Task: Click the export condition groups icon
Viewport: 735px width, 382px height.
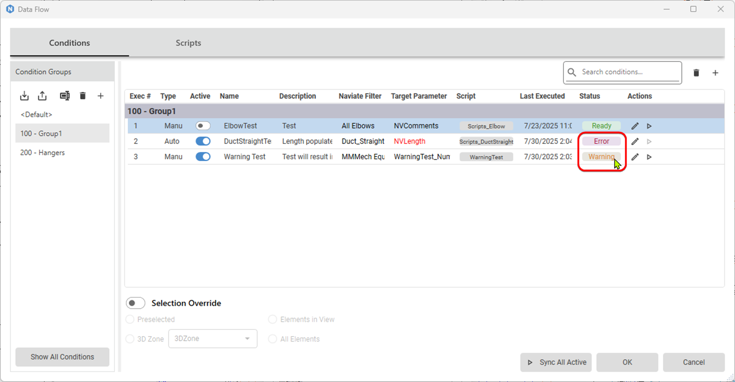Action: (x=43, y=96)
